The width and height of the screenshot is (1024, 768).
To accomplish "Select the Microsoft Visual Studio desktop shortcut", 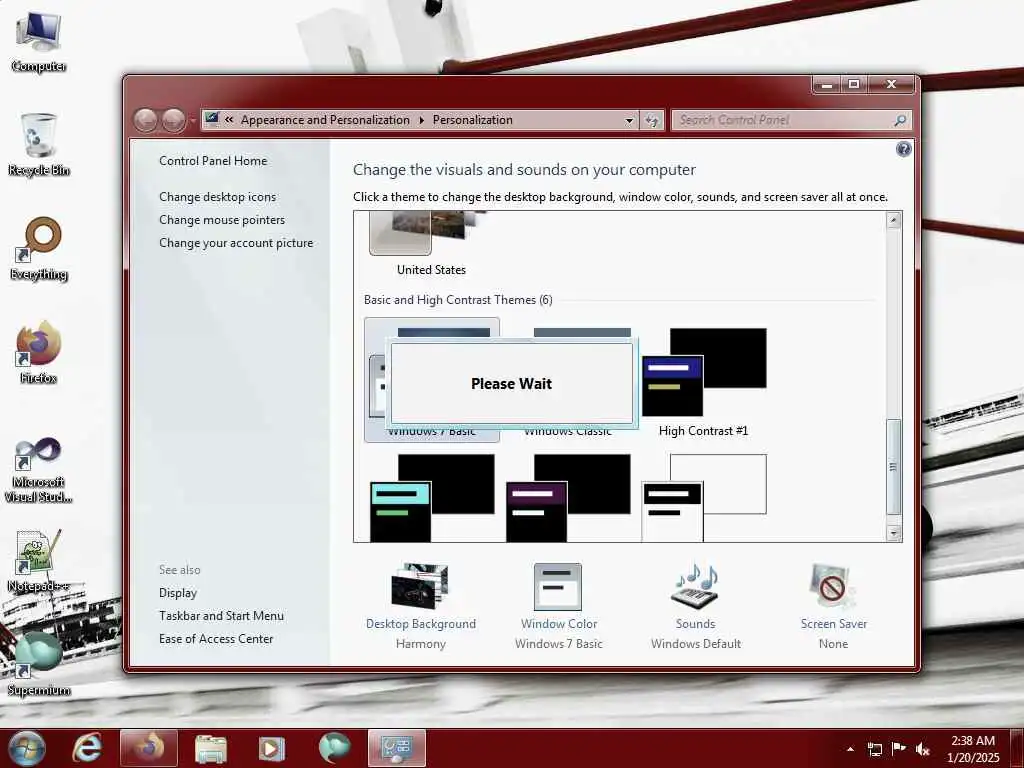I will click(x=38, y=470).
